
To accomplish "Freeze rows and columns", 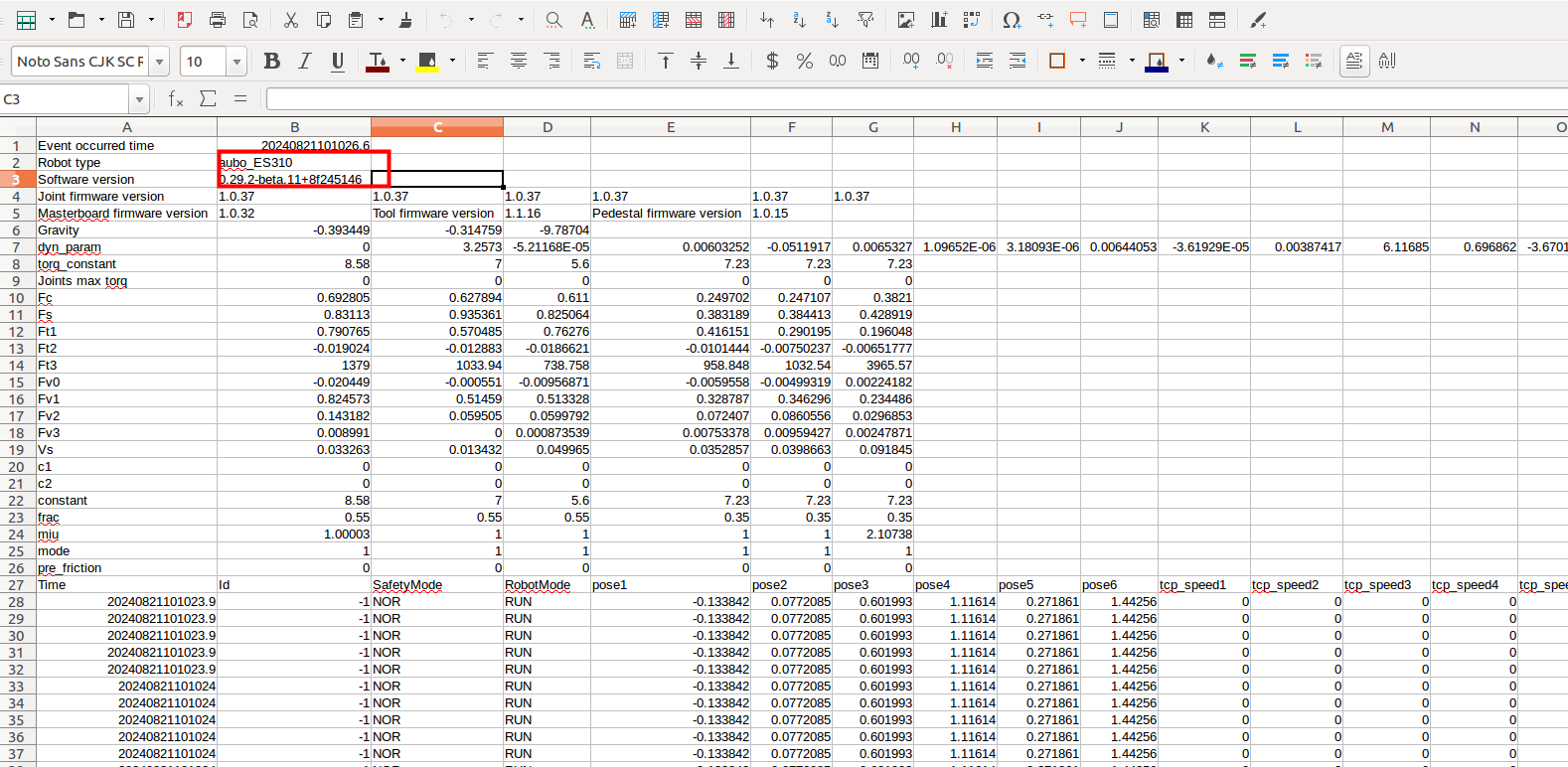I will pyautogui.click(x=1184, y=20).
